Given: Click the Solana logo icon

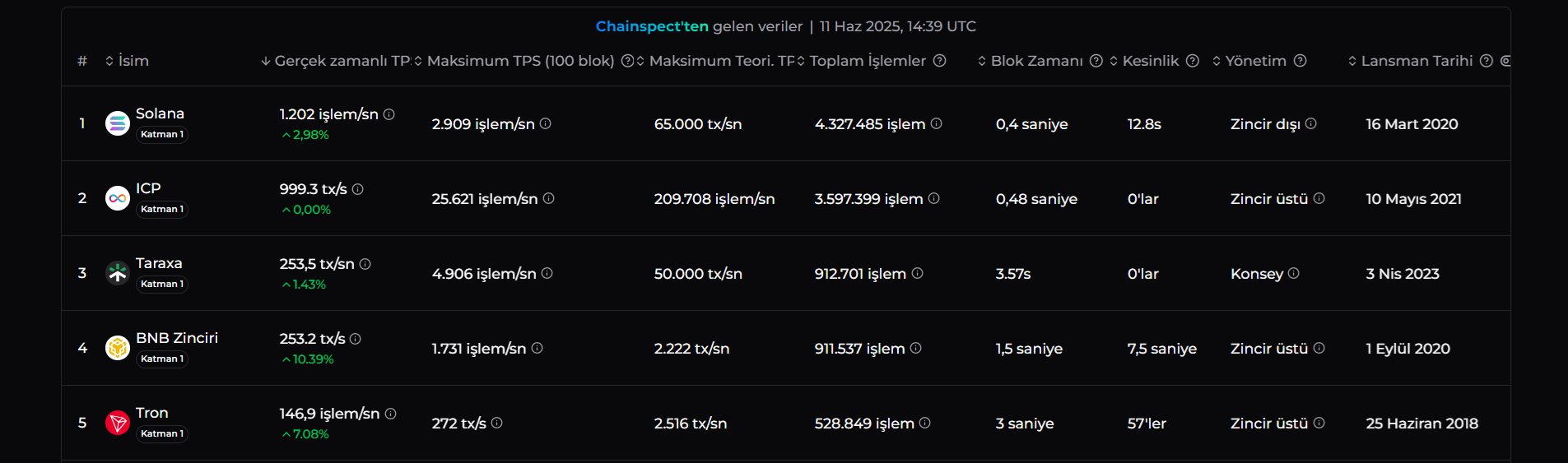Looking at the screenshot, I should point(118,123).
